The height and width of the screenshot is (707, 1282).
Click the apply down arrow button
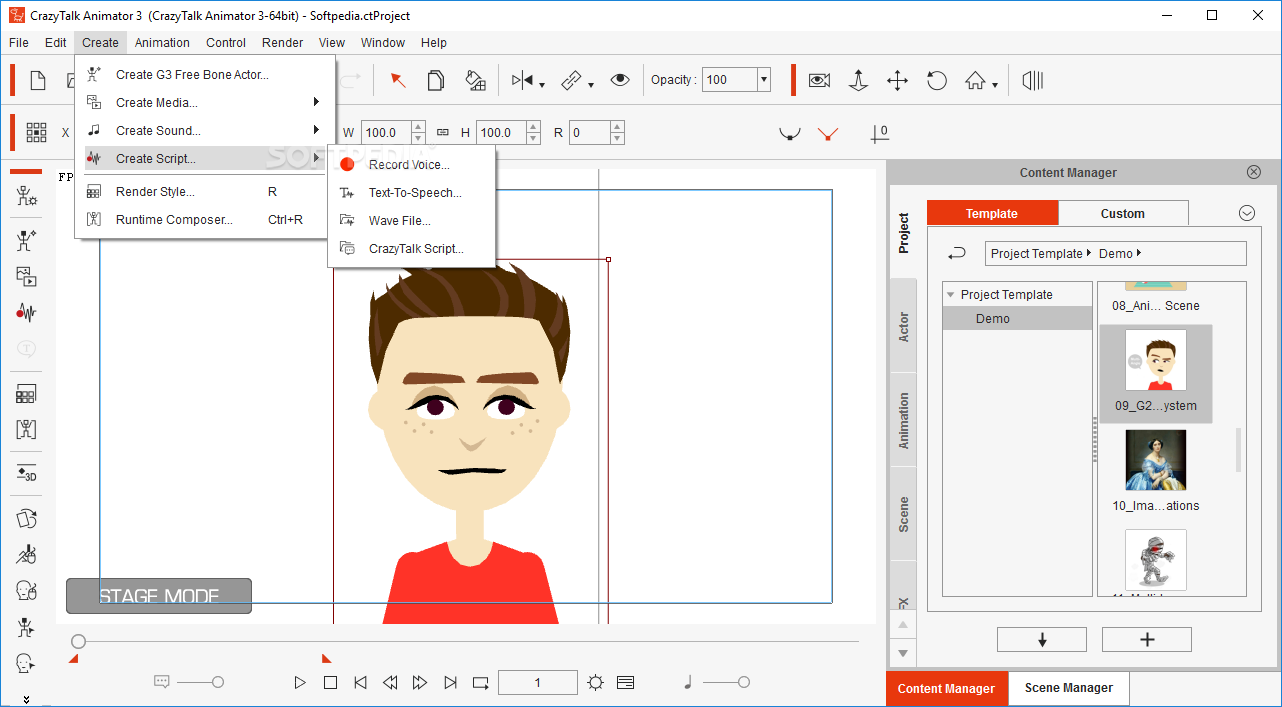1042,640
